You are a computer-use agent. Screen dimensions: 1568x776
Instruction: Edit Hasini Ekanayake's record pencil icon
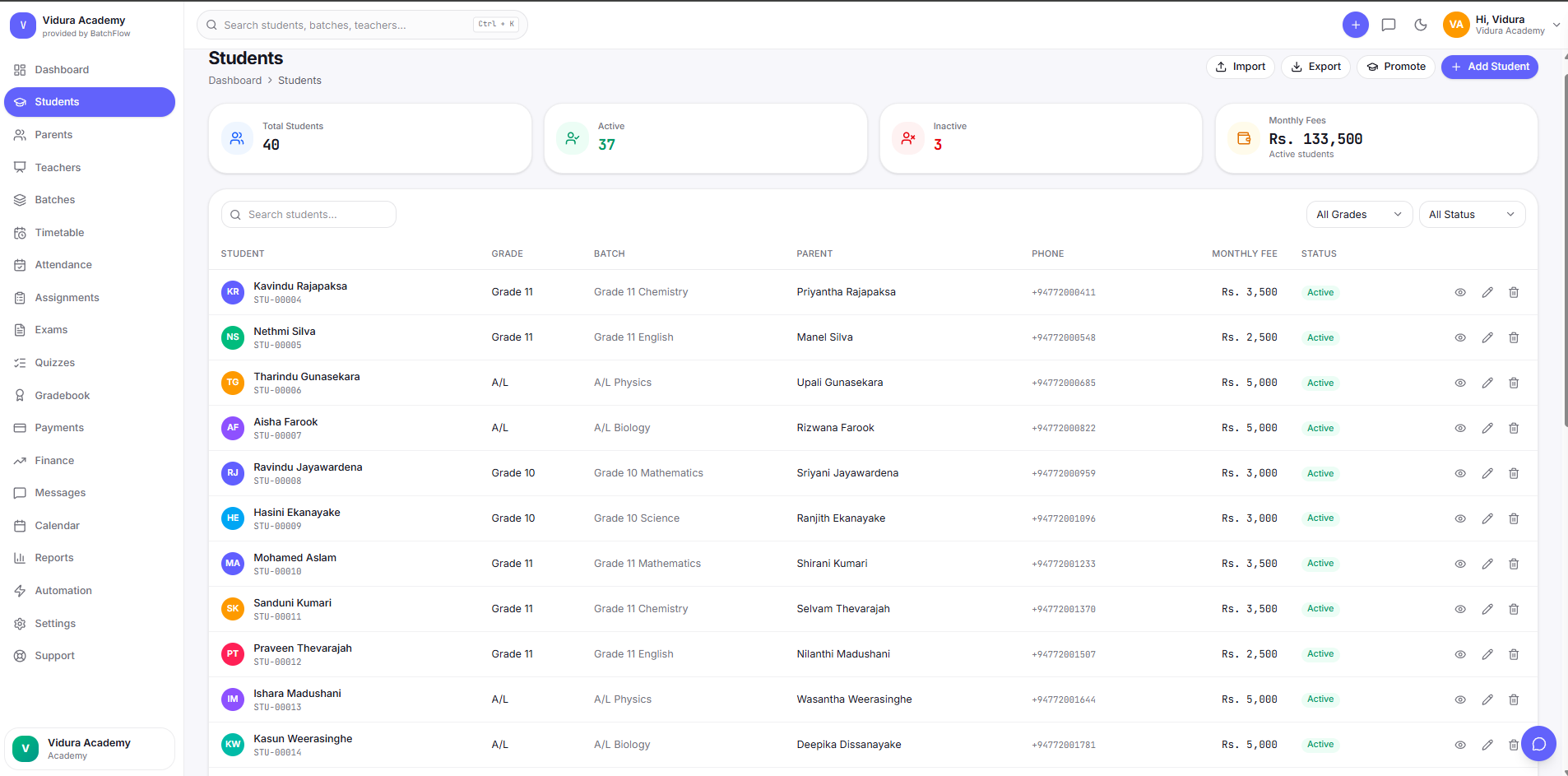click(1487, 518)
